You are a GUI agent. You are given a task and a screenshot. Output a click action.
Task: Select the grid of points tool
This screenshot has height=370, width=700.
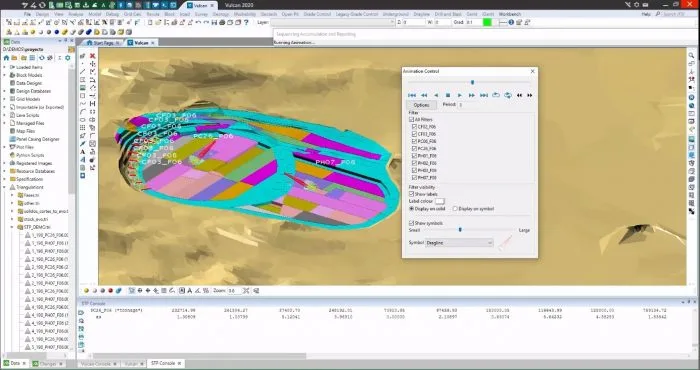click(83, 128)
